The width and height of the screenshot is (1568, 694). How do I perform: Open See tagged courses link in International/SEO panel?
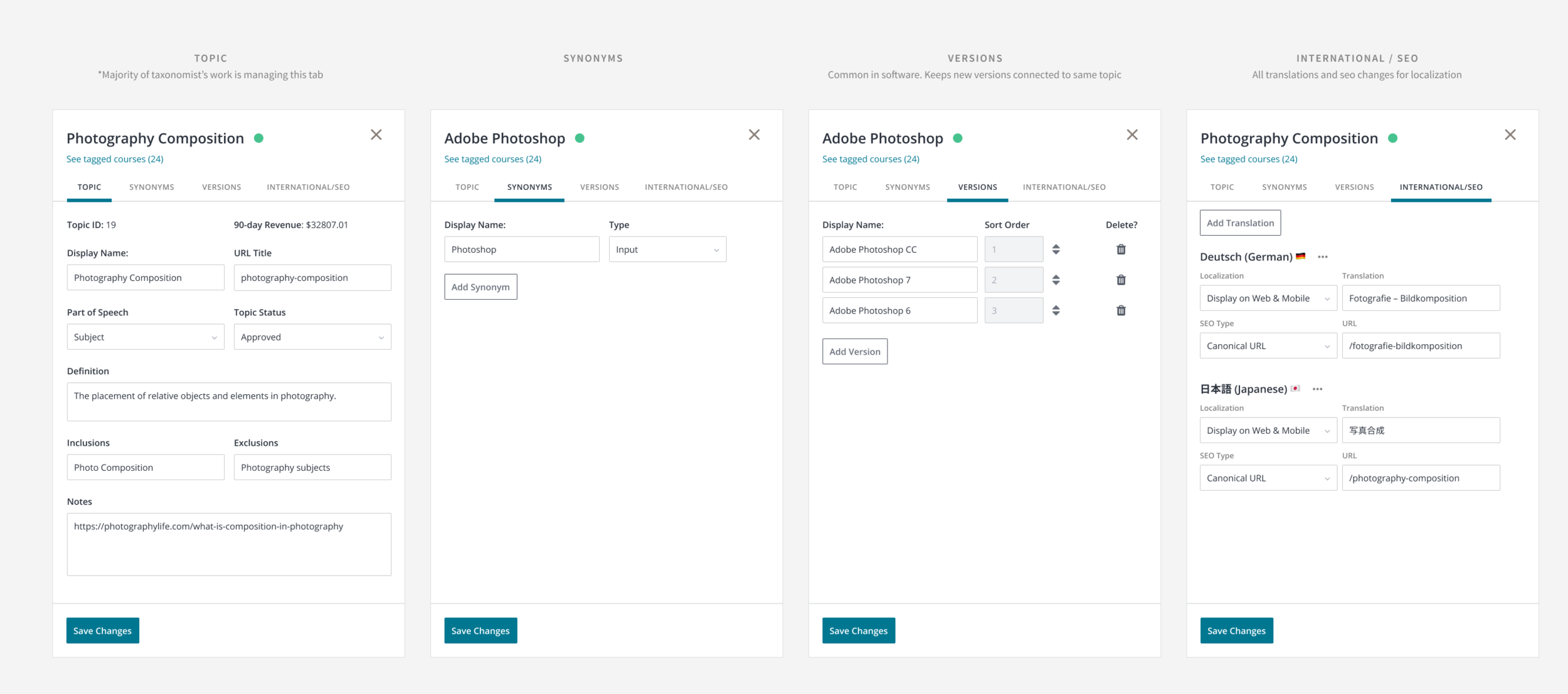pyautogui.click(x=1249, y=159)
